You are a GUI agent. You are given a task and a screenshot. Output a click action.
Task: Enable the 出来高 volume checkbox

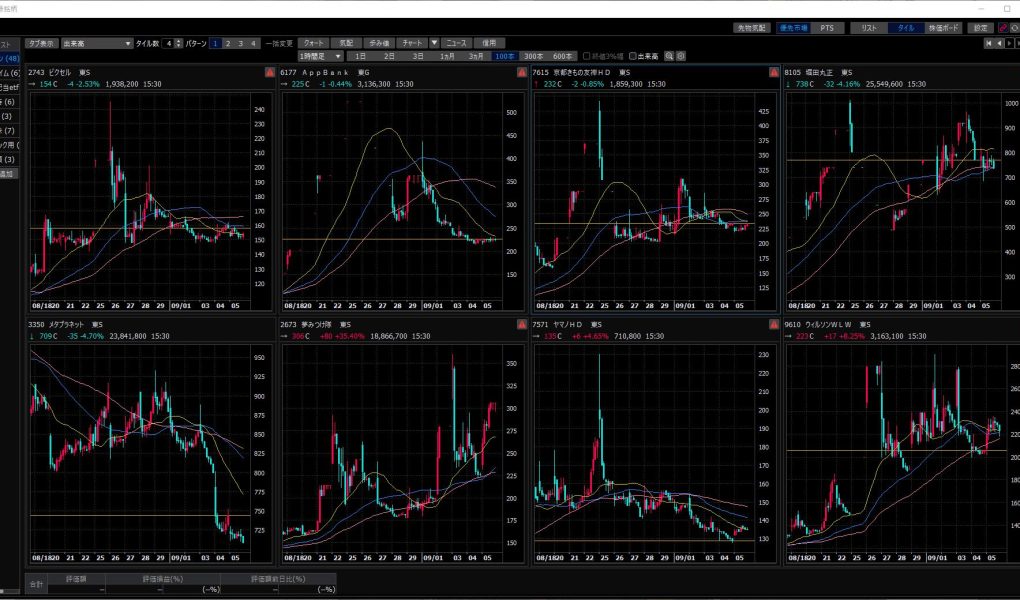(632, 56)
